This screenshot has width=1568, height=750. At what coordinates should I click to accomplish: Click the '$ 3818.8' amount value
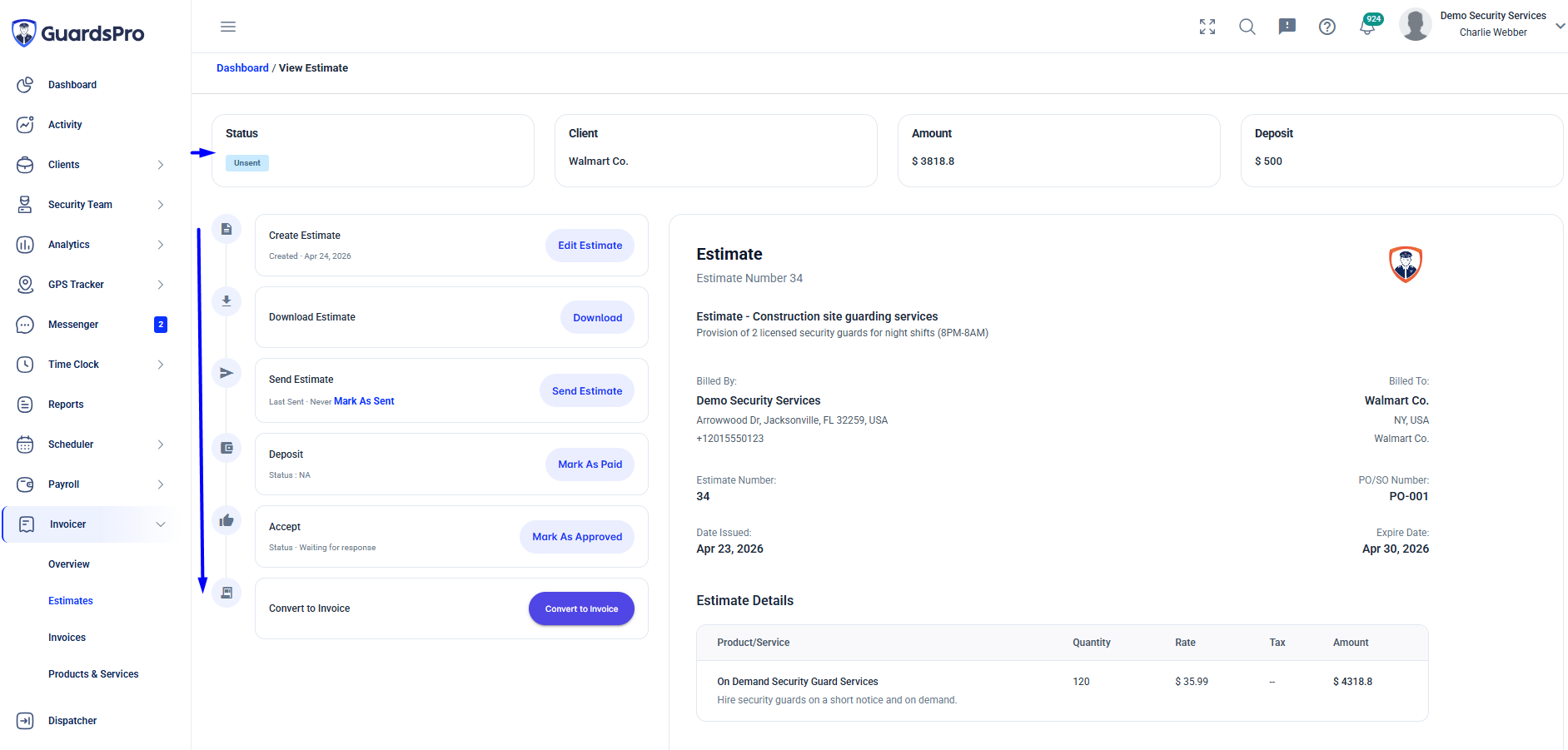pyautogui.click(x=933, y=161)
